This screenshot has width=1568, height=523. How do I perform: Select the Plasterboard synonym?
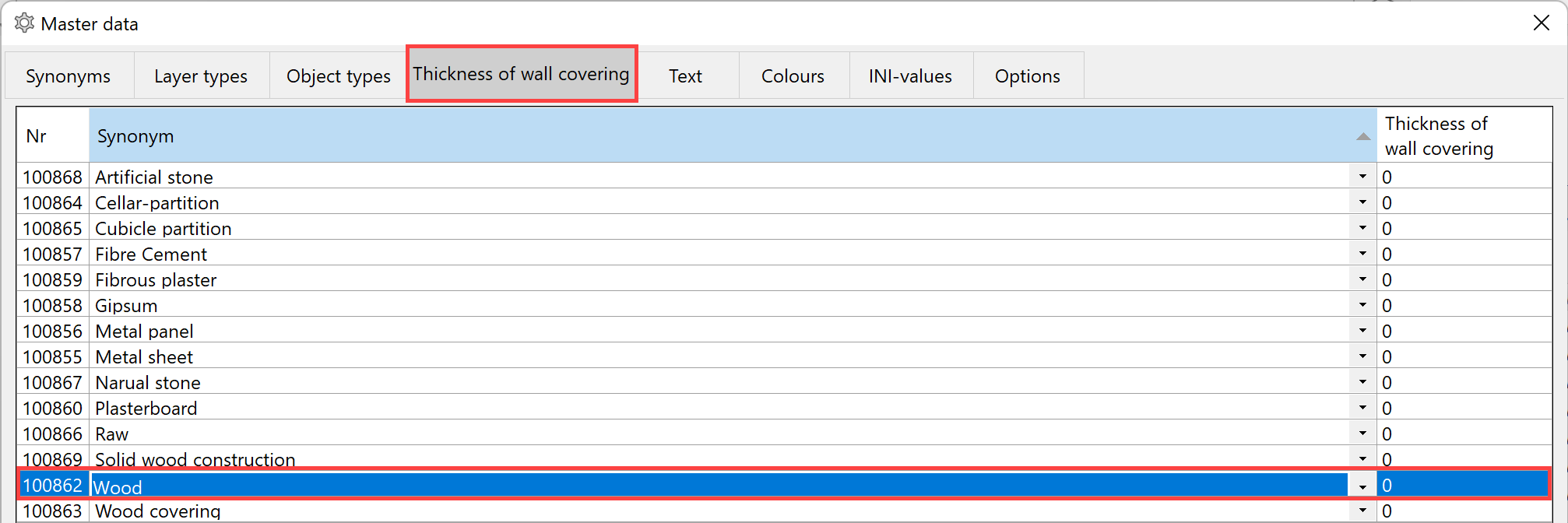point(720,408)
